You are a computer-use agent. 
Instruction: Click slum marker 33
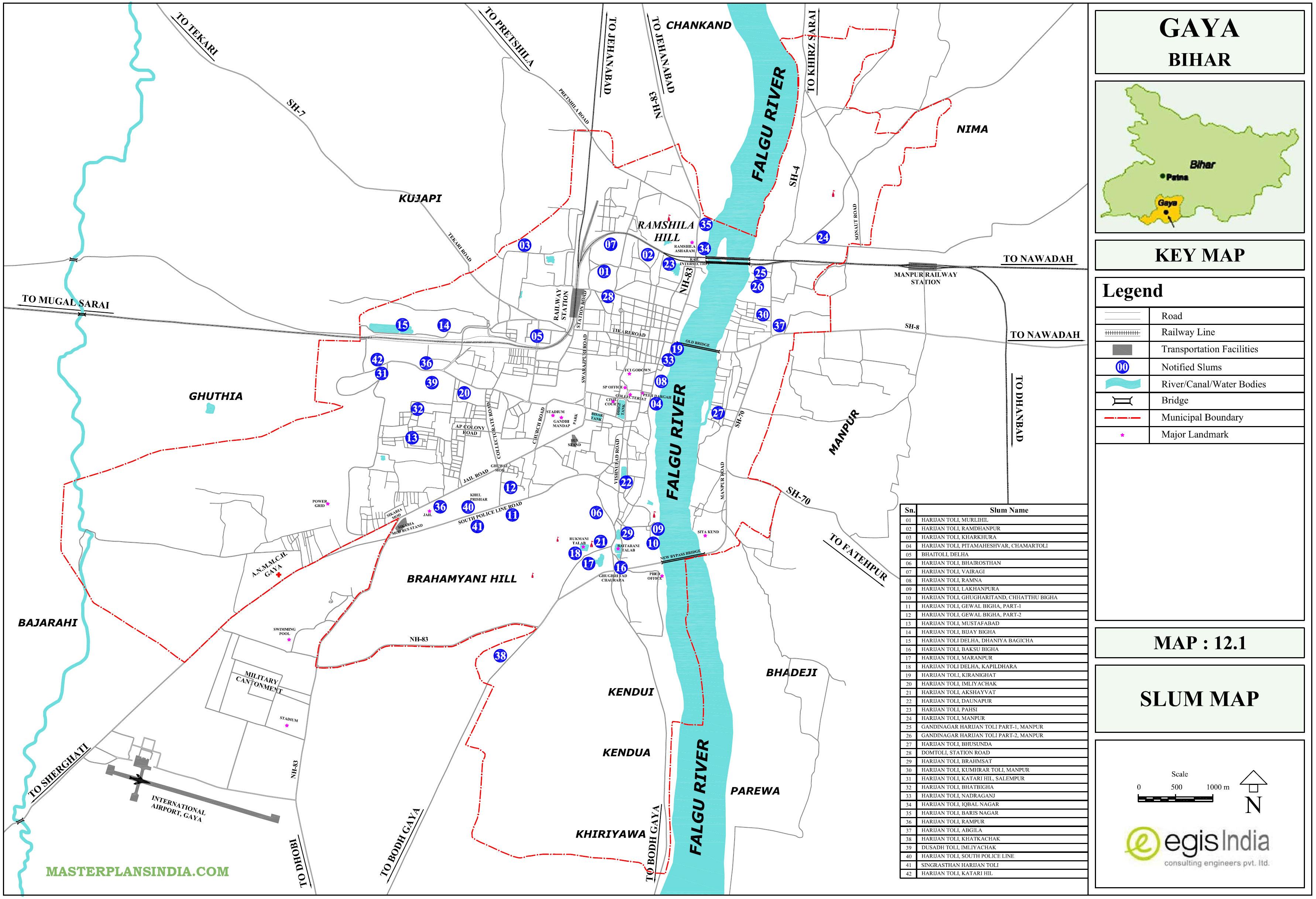[x=668, y=360]
